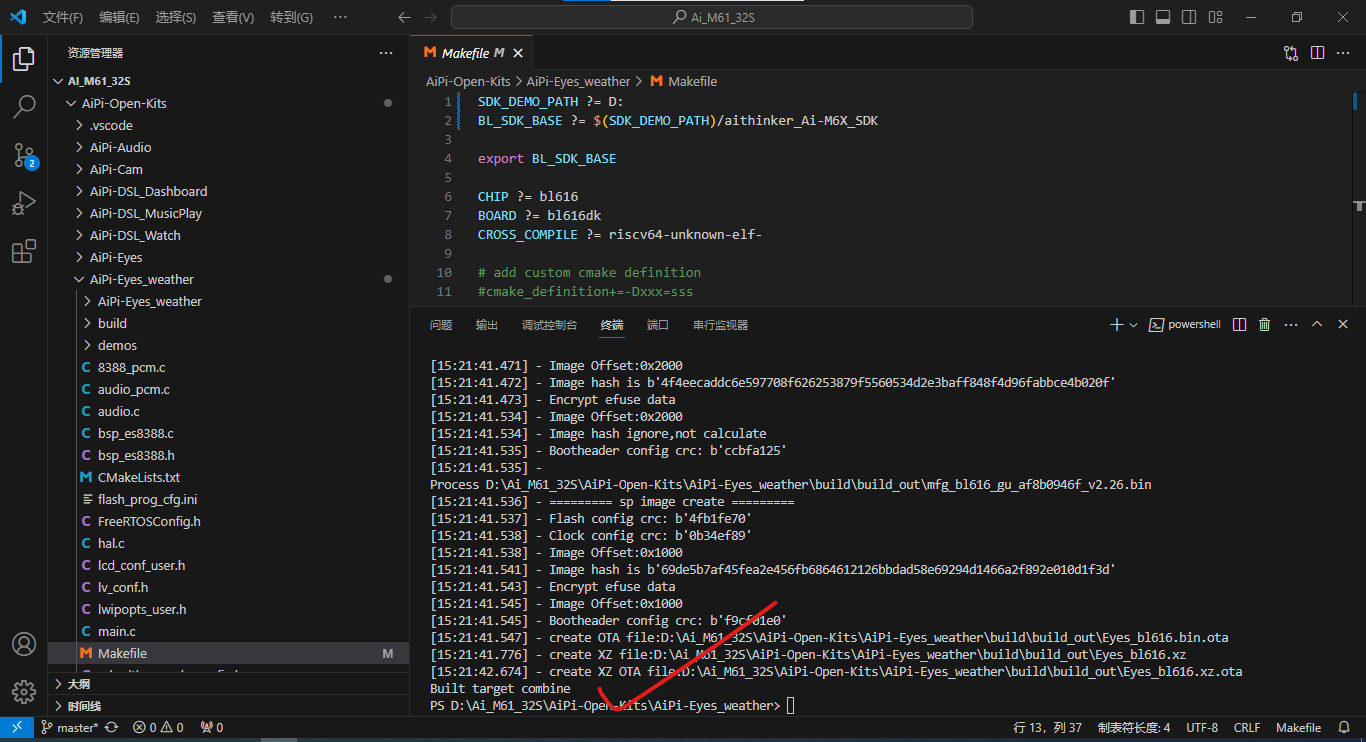Open the 转到(G) menu
The height and width of the screenshot is (742, 1366).
tap(291, 17)
